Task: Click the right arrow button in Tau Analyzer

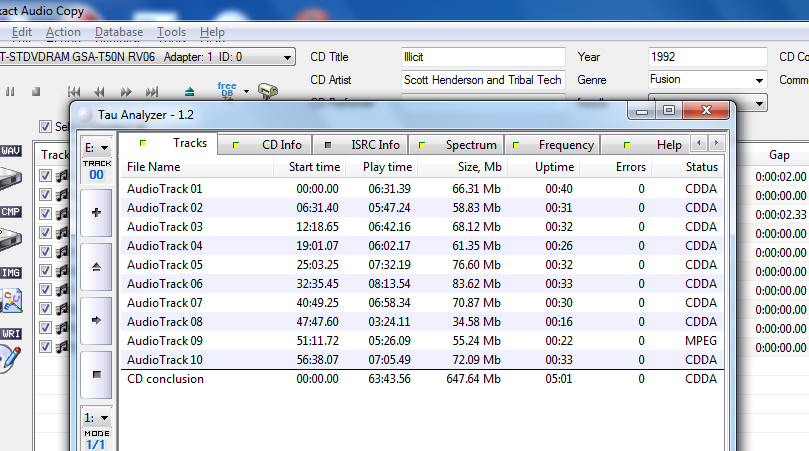Action: [x=96, y=320]
